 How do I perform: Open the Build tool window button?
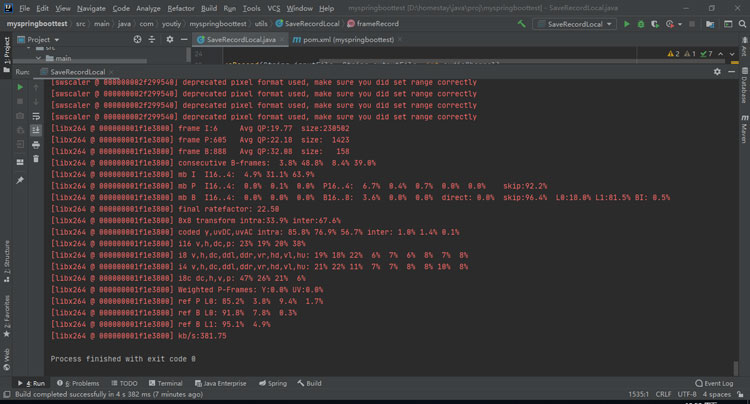click(309, 383)
